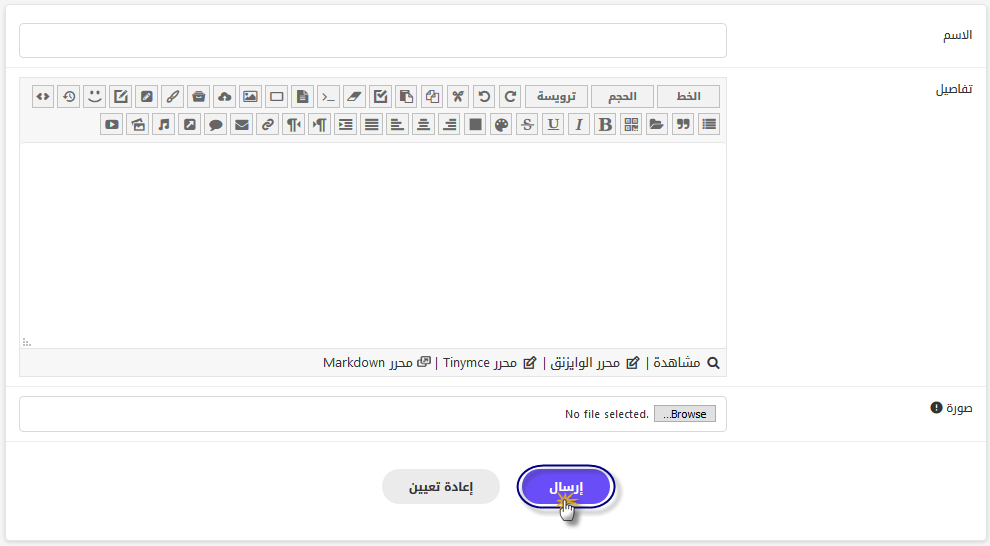990x546 pixels.
Task: Insert hyperlink with the chain icon
Action: coord(267,124)
